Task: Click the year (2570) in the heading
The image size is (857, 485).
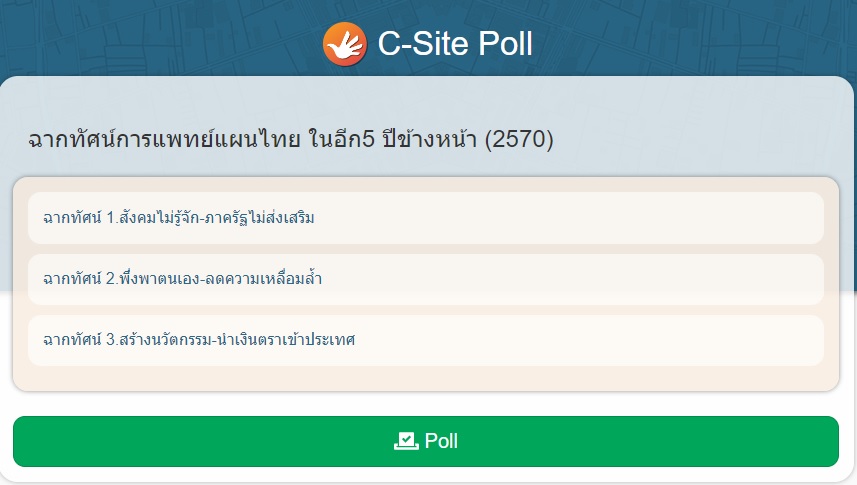Action: (519, 139)
